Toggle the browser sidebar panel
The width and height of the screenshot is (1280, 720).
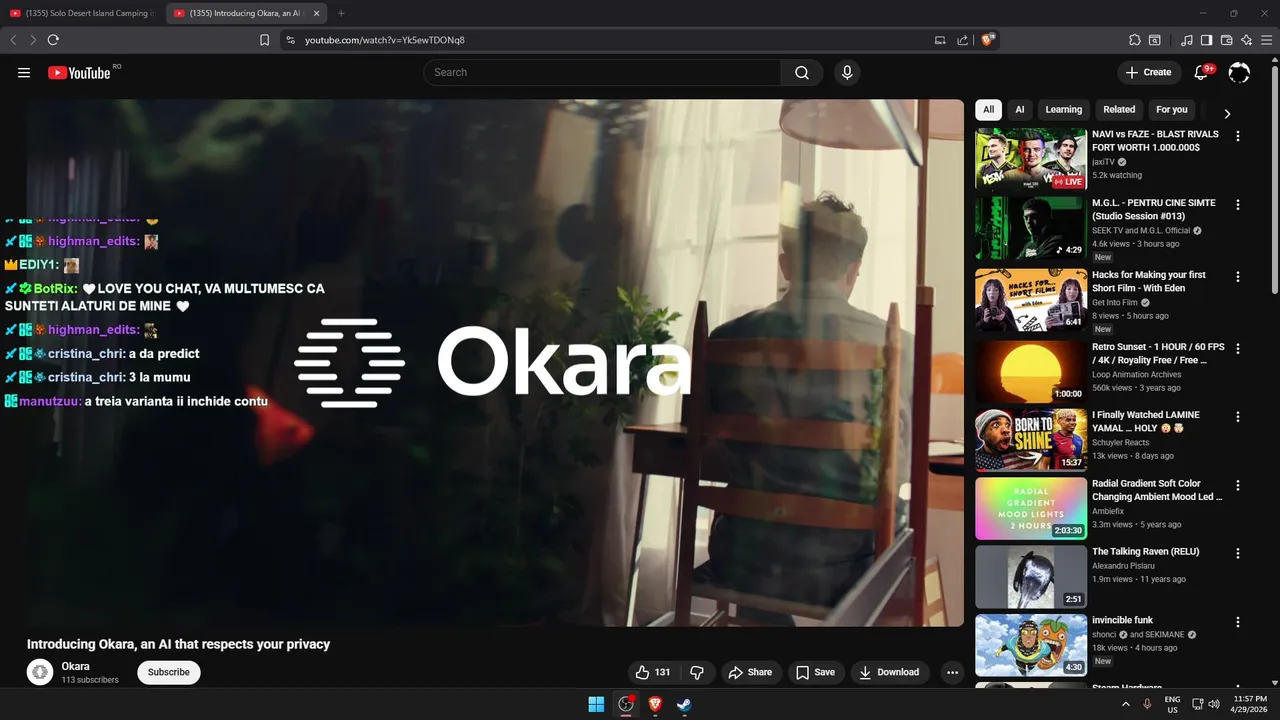(x=1207, y=40)
